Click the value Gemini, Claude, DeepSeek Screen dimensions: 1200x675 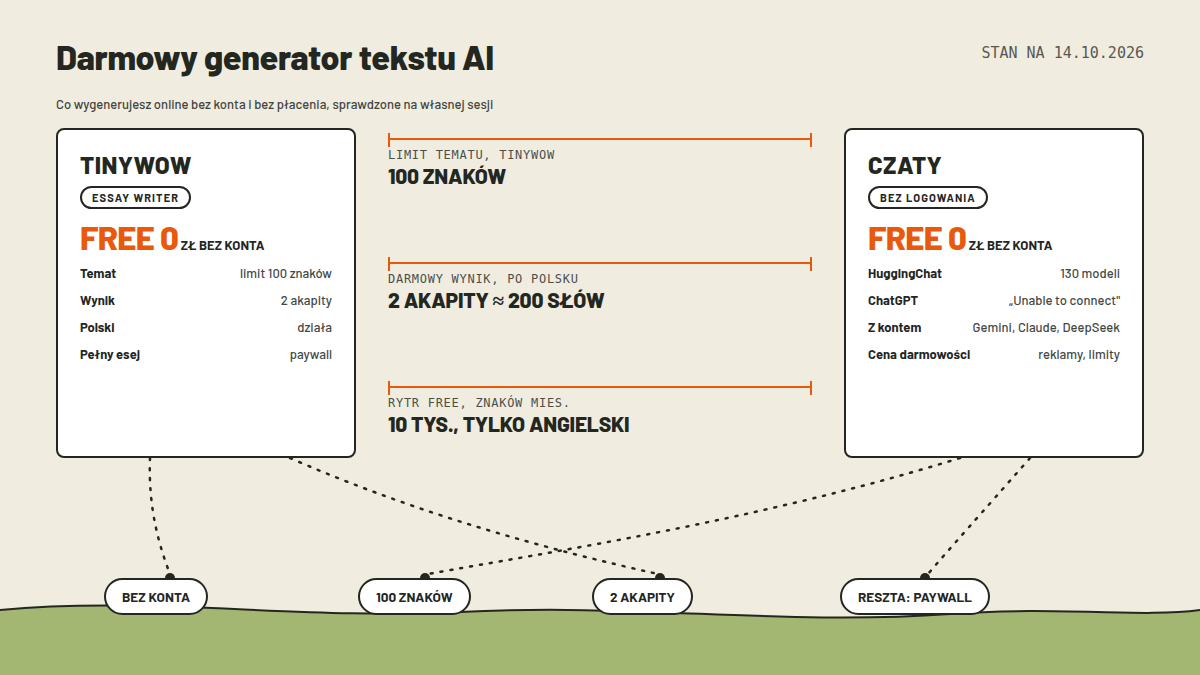pos(1046,328)
